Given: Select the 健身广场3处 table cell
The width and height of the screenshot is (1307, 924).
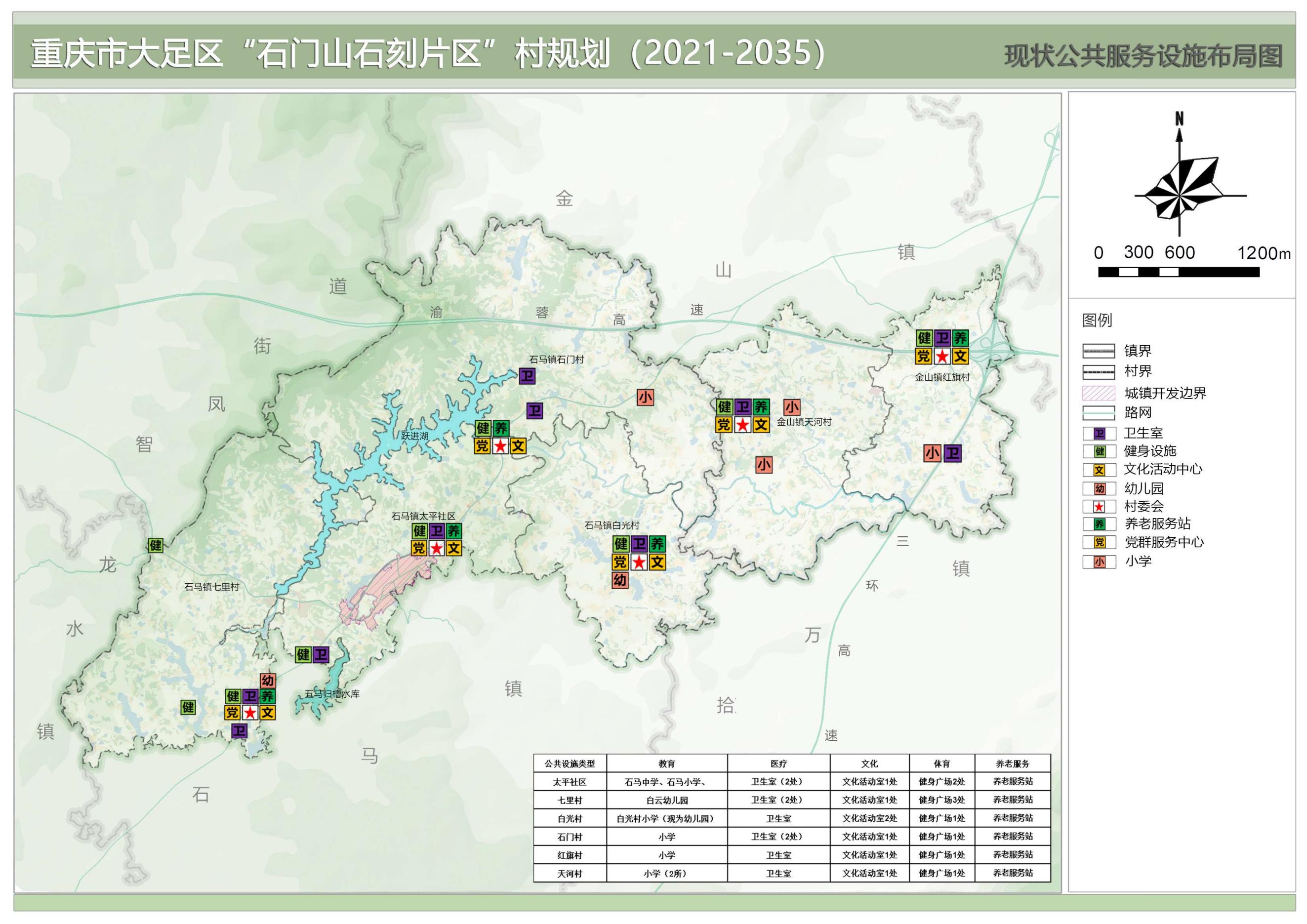Looking at the screenshot, I should (941, 800).
